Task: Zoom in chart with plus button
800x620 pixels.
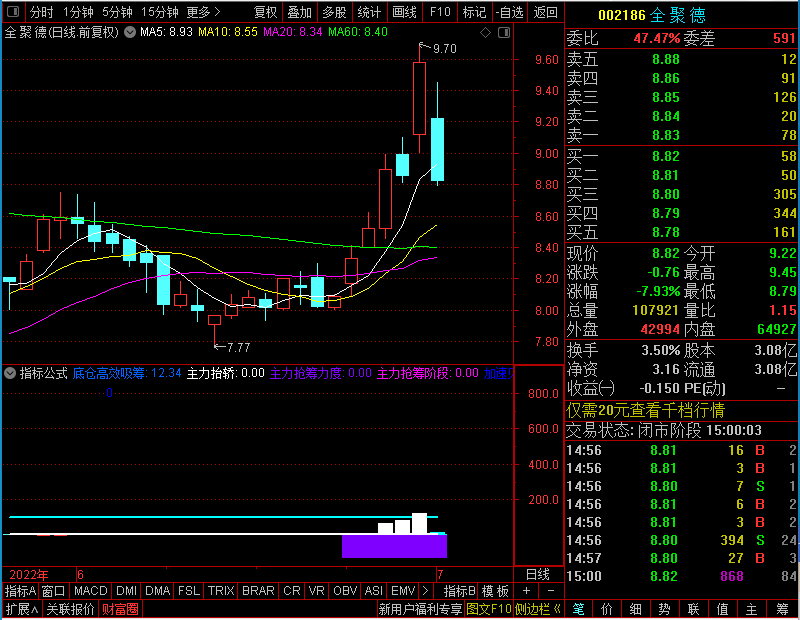Action: pyautogui.click(x=526, y=591)
